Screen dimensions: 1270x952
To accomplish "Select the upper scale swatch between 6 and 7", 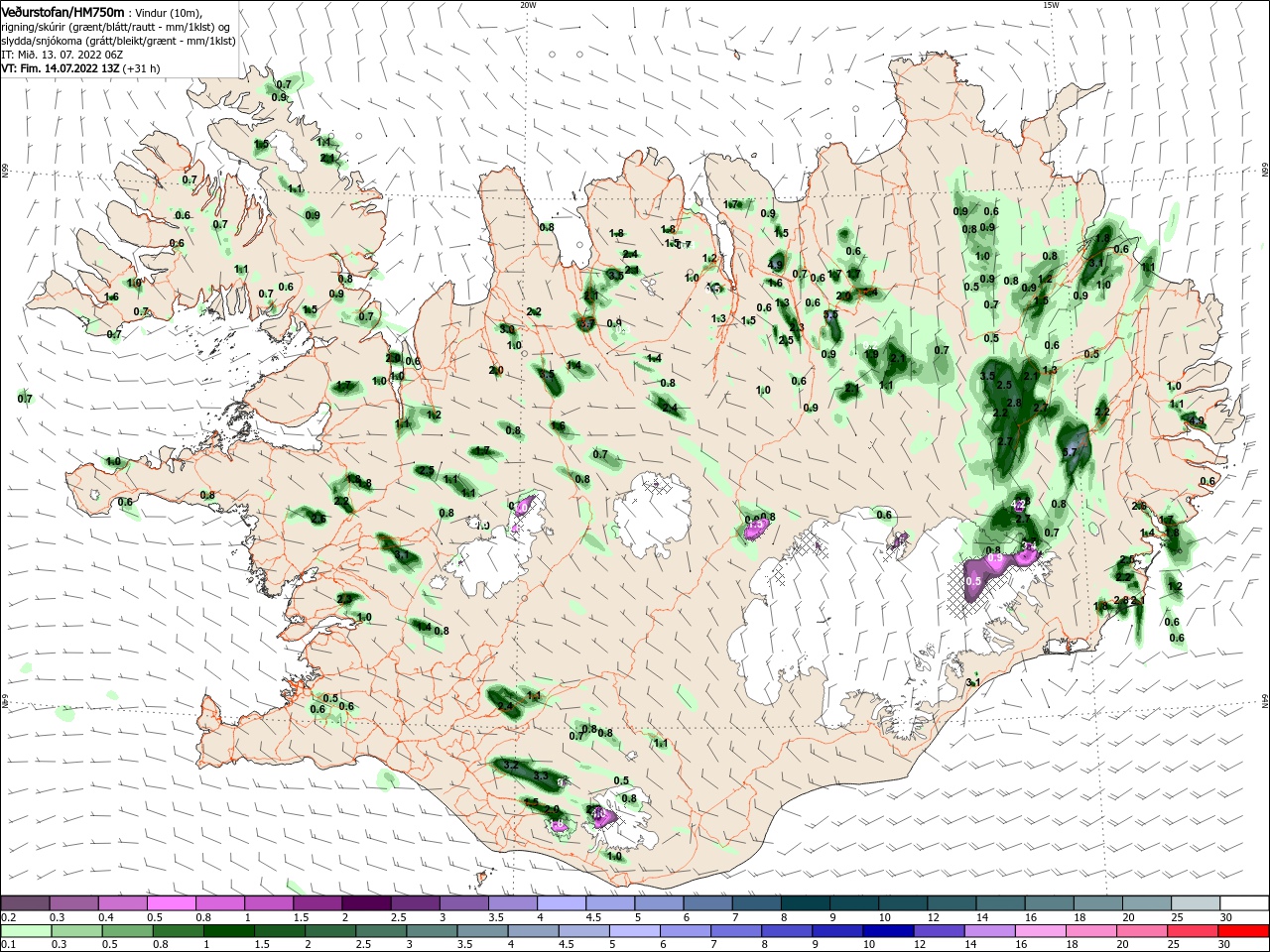I will click(x=708, y=904).
